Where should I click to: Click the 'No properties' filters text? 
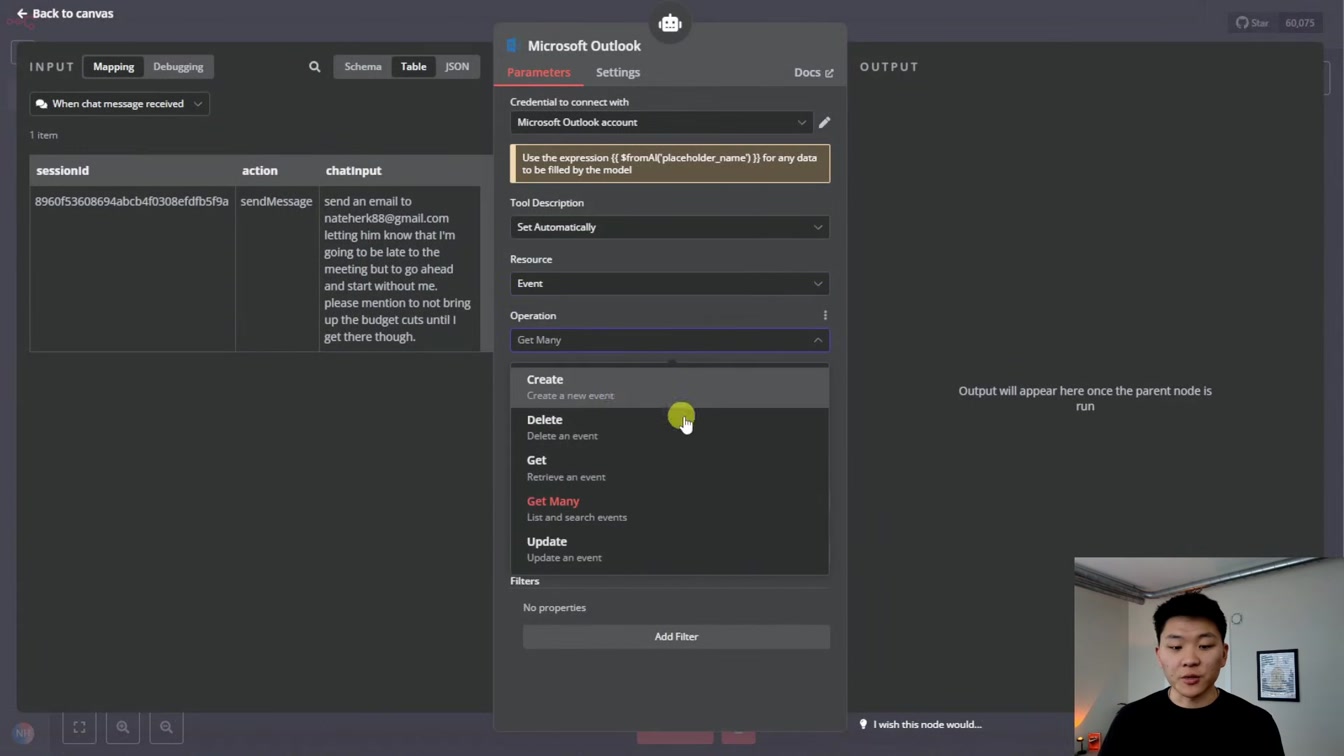[554, 608]
